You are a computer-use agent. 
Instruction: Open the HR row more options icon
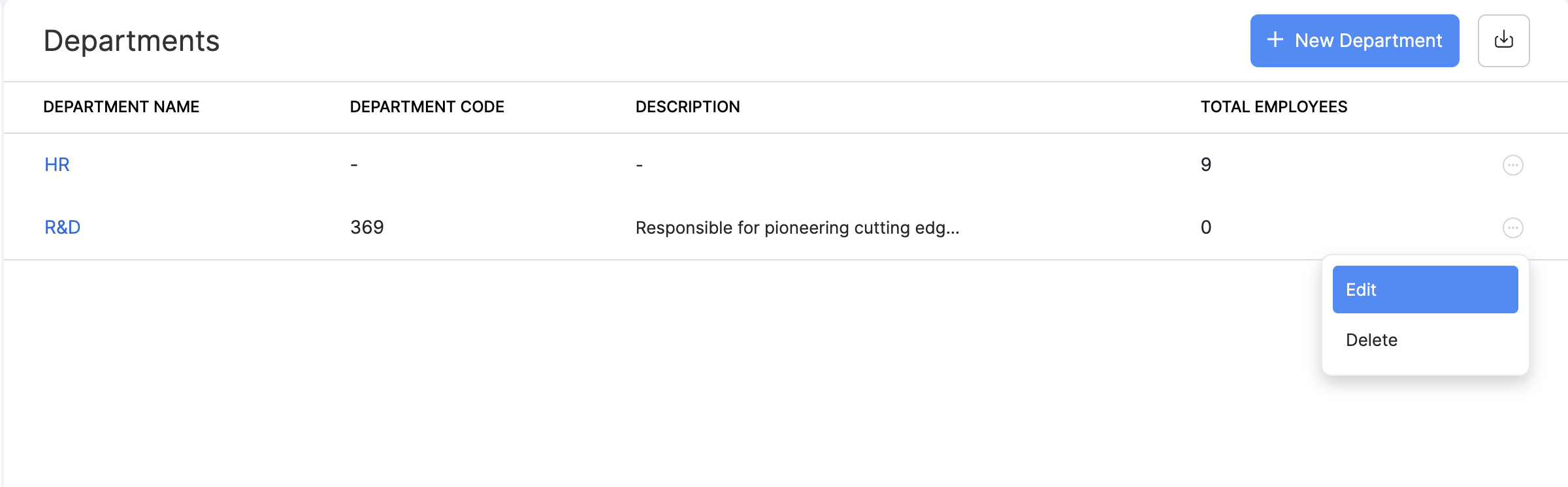pos(1512,165)
